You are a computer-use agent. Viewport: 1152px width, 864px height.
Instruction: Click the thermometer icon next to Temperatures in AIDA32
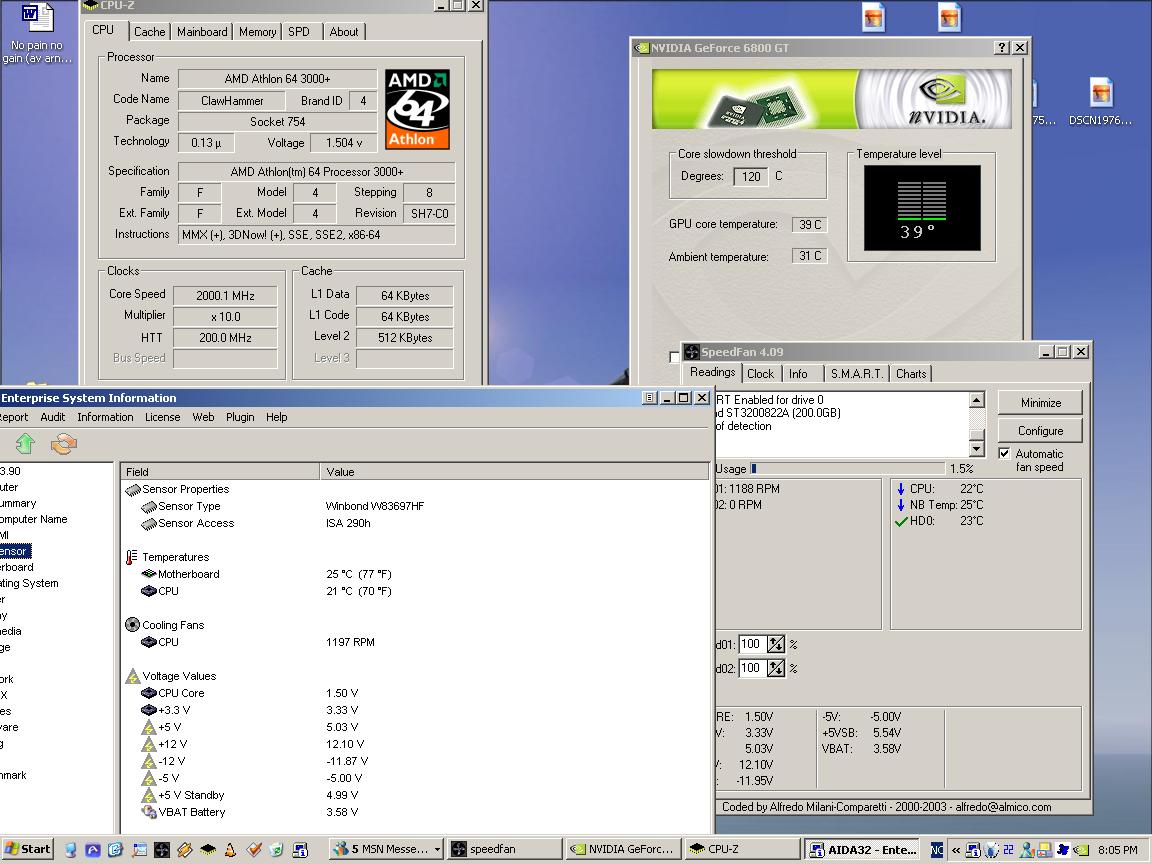point(132,557)
